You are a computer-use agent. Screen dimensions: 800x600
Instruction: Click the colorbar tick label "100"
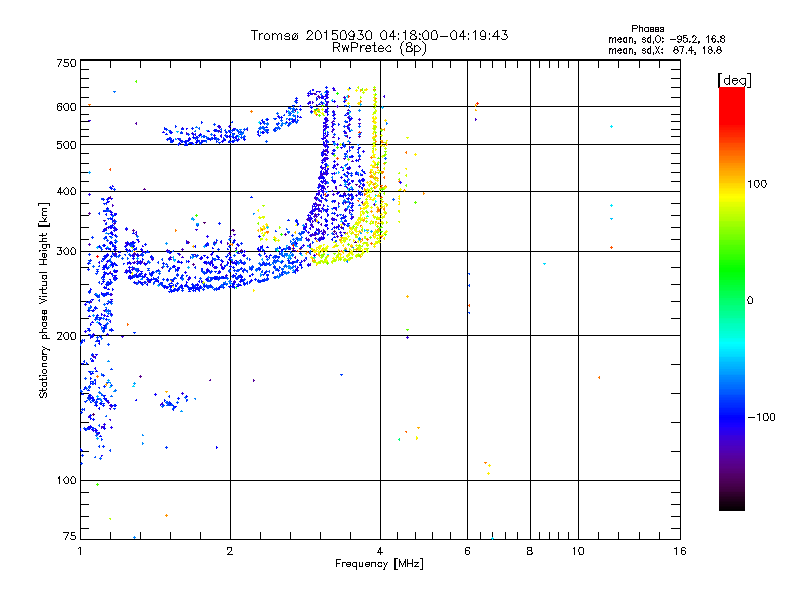pyautogui.click(x=757, y=184)
